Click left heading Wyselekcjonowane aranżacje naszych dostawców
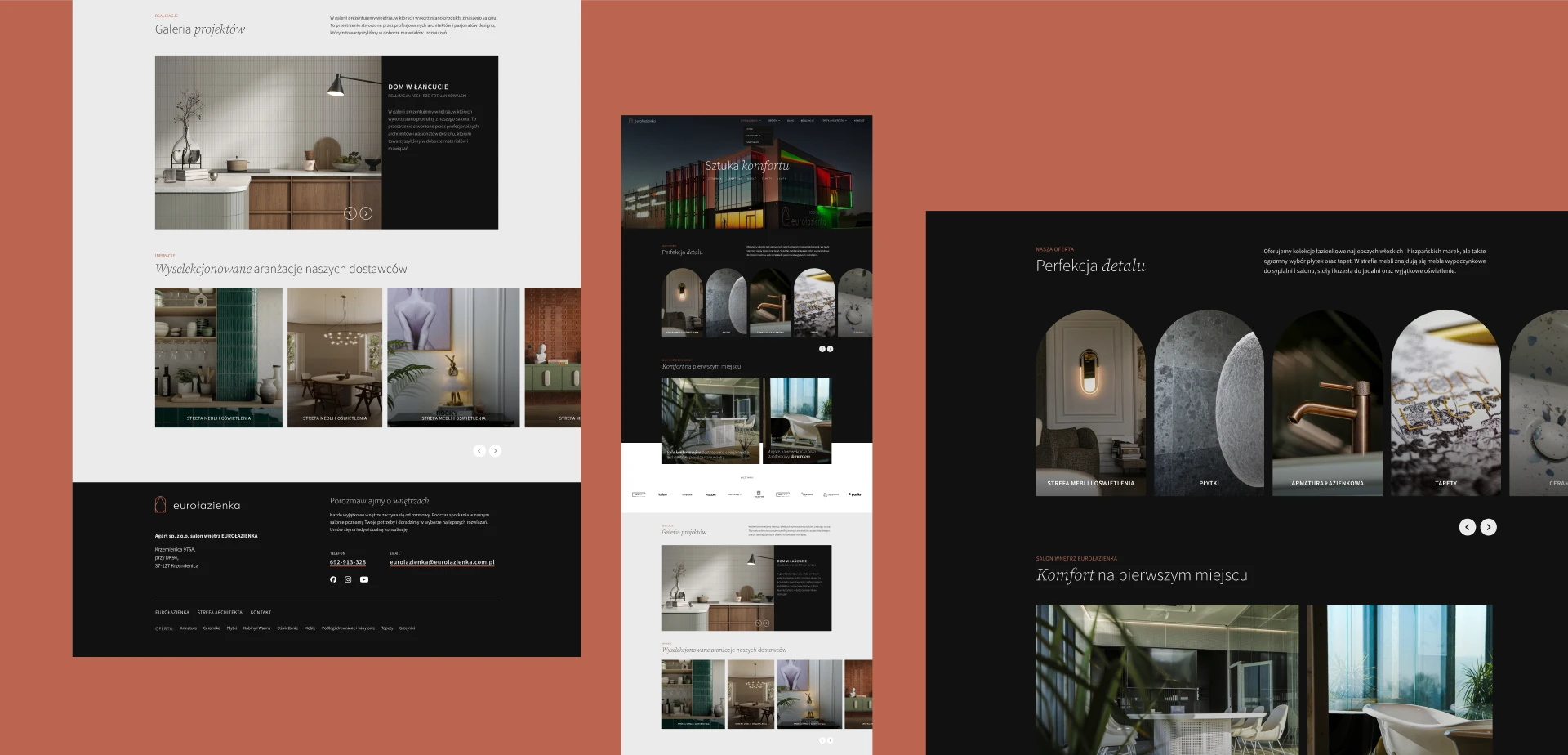1568x755 pixels. click(281, 269)
